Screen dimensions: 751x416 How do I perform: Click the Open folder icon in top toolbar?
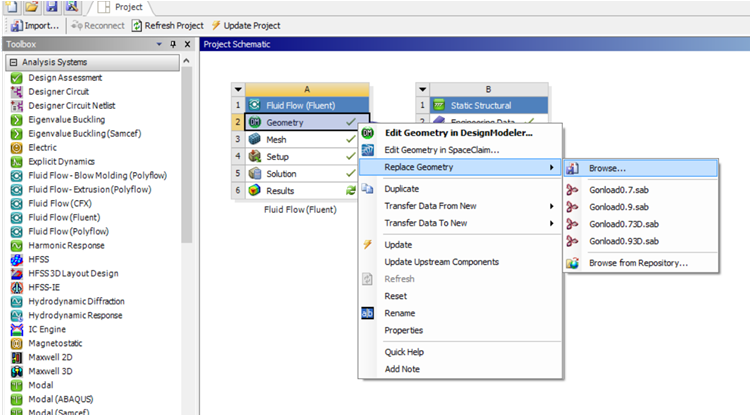(32, 6)
